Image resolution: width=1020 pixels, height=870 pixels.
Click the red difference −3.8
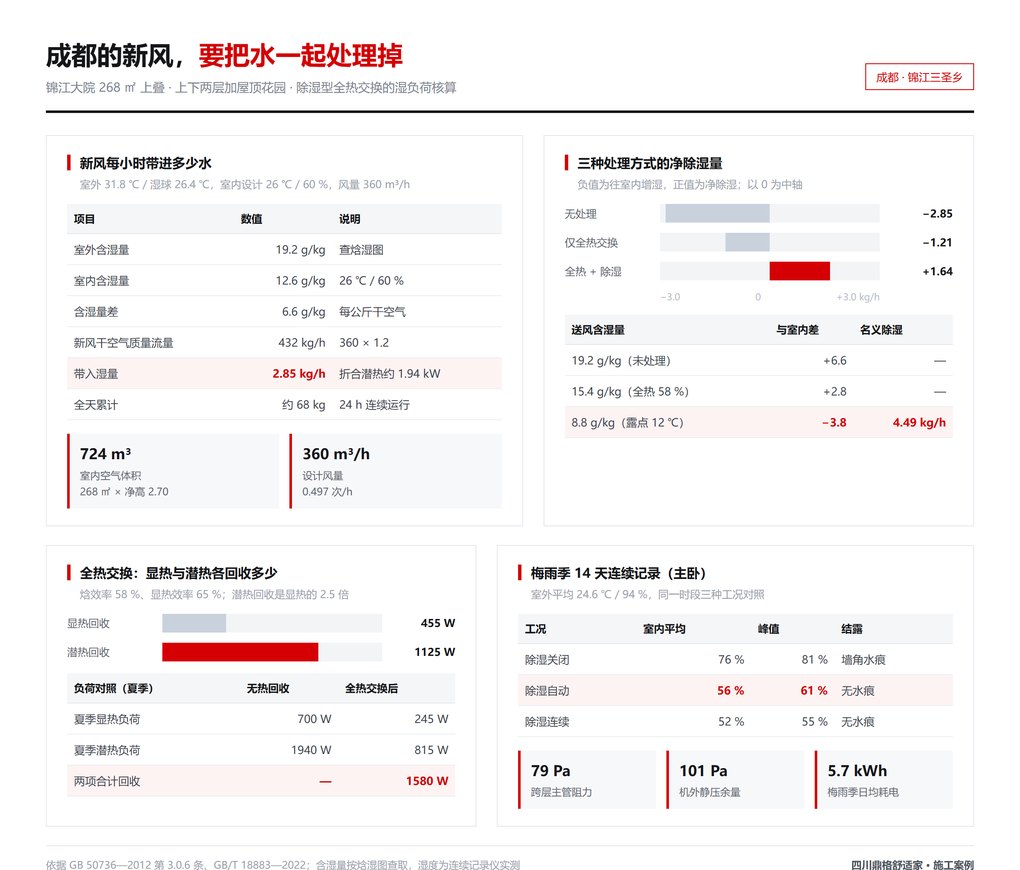(x=834, y=422)
